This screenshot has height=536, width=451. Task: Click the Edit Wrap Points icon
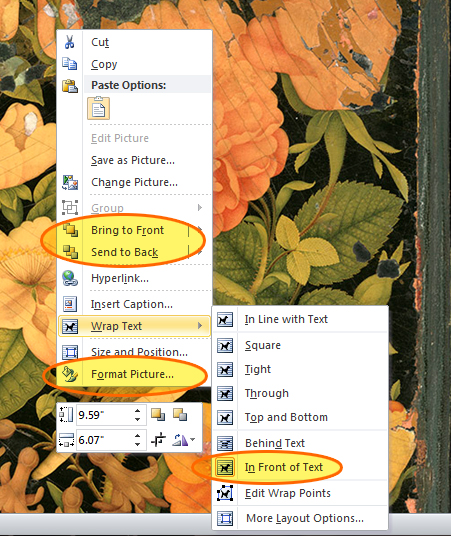tap(225, 493)
